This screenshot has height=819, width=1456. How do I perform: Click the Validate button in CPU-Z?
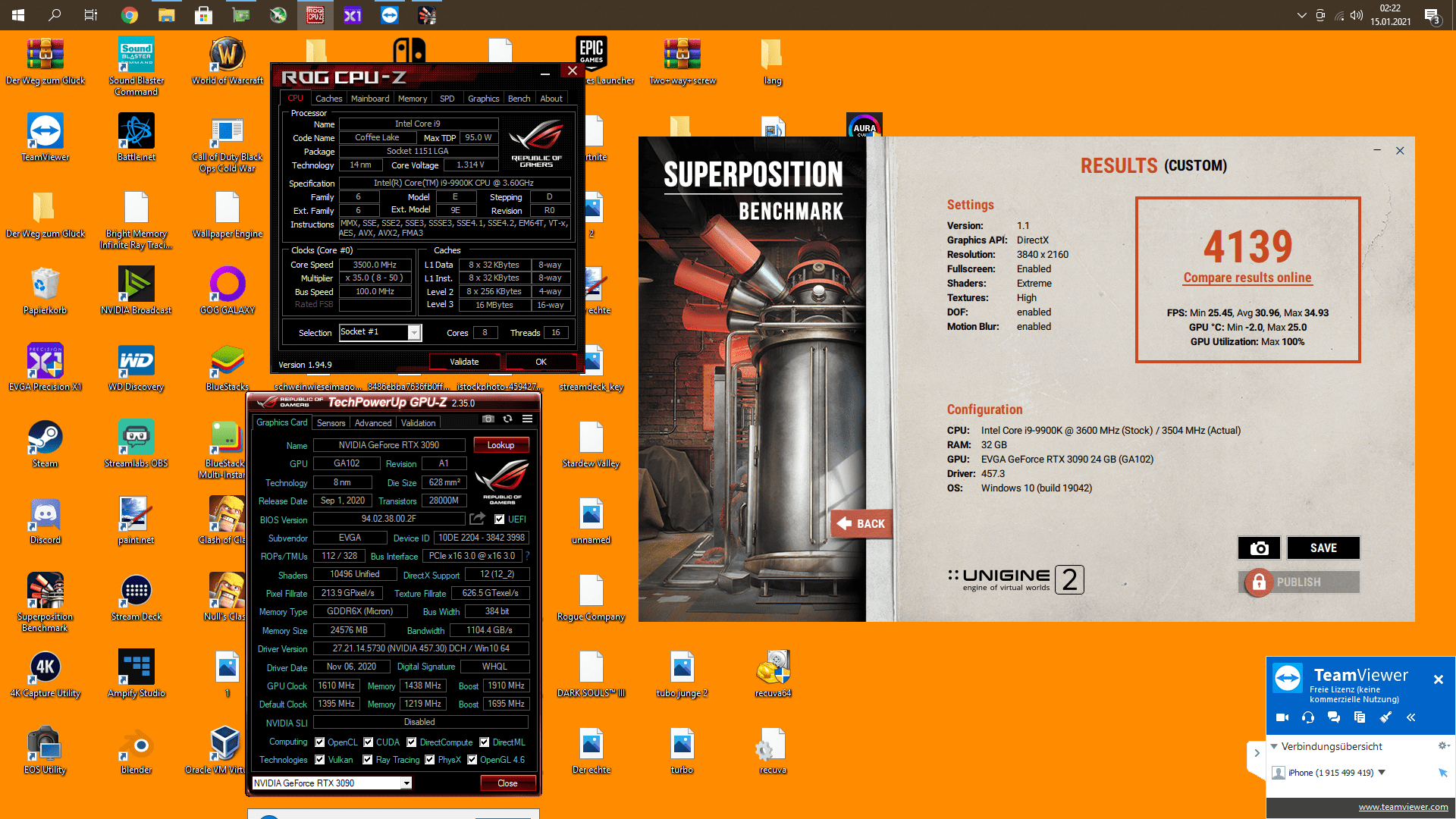pyautogui.click(x=464, y=362)
